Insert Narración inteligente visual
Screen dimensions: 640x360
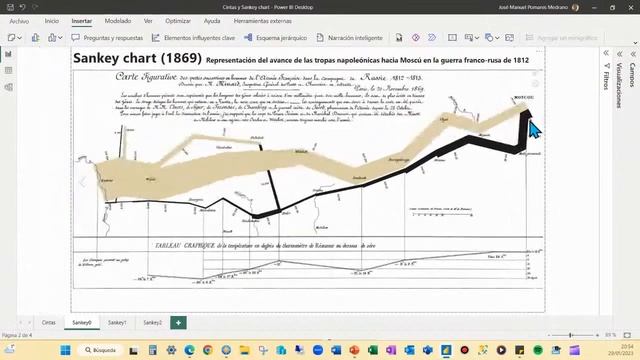click(x=349, y=38)
